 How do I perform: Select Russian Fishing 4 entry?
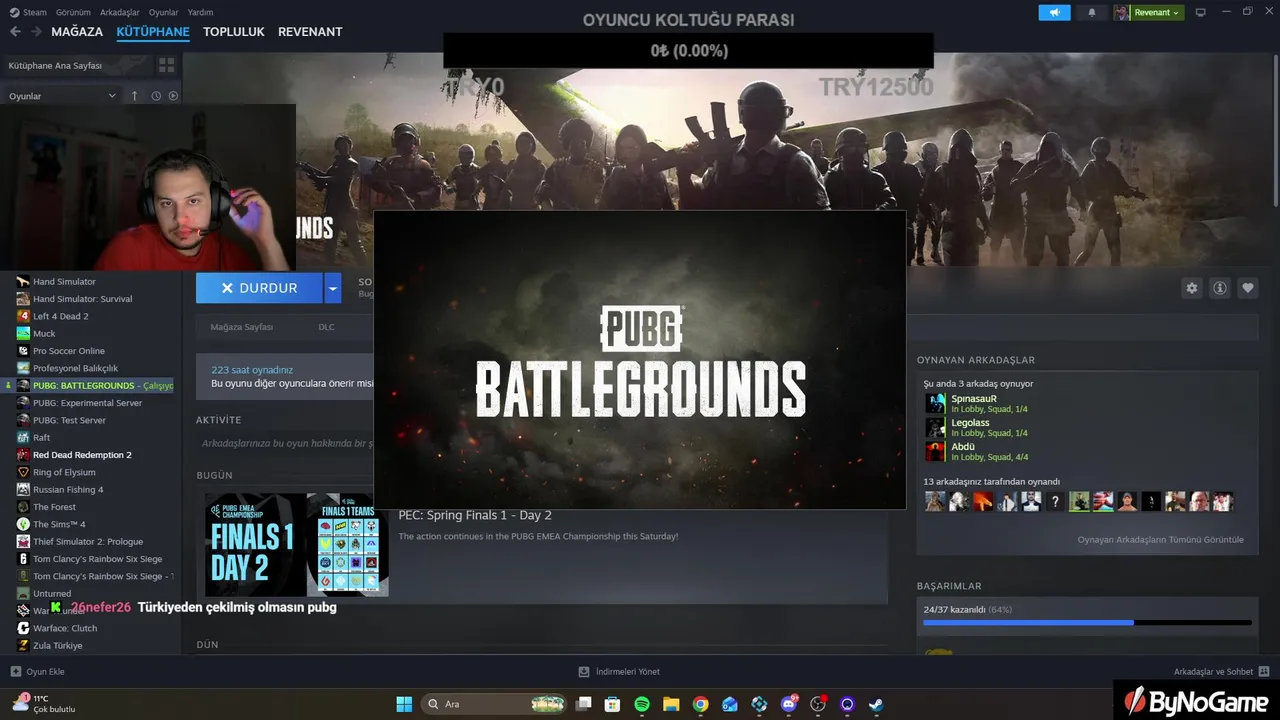pyautogui.click(x=68, y=490)
